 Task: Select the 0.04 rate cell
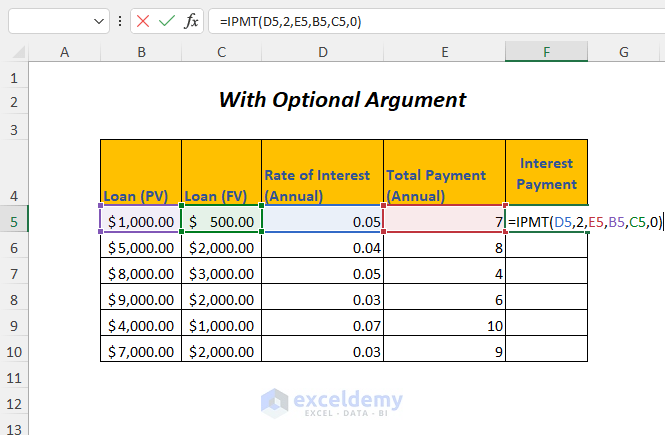click(322, 245)
